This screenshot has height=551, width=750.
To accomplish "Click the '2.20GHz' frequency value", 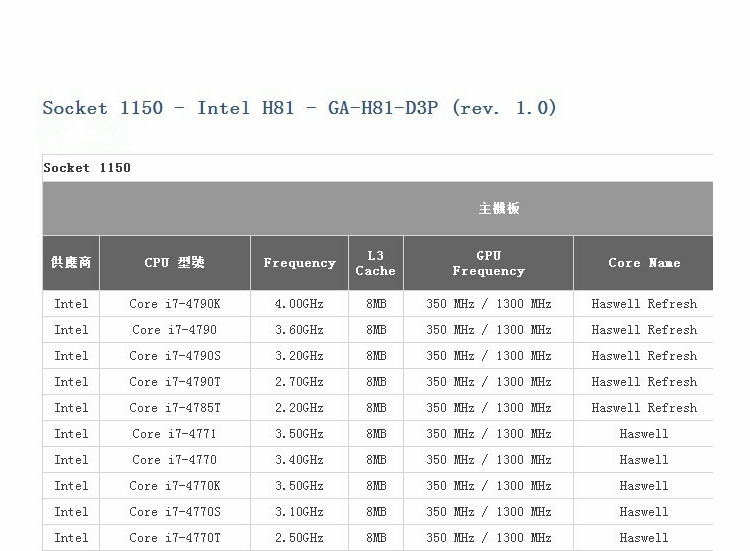I will coord(299,408).
